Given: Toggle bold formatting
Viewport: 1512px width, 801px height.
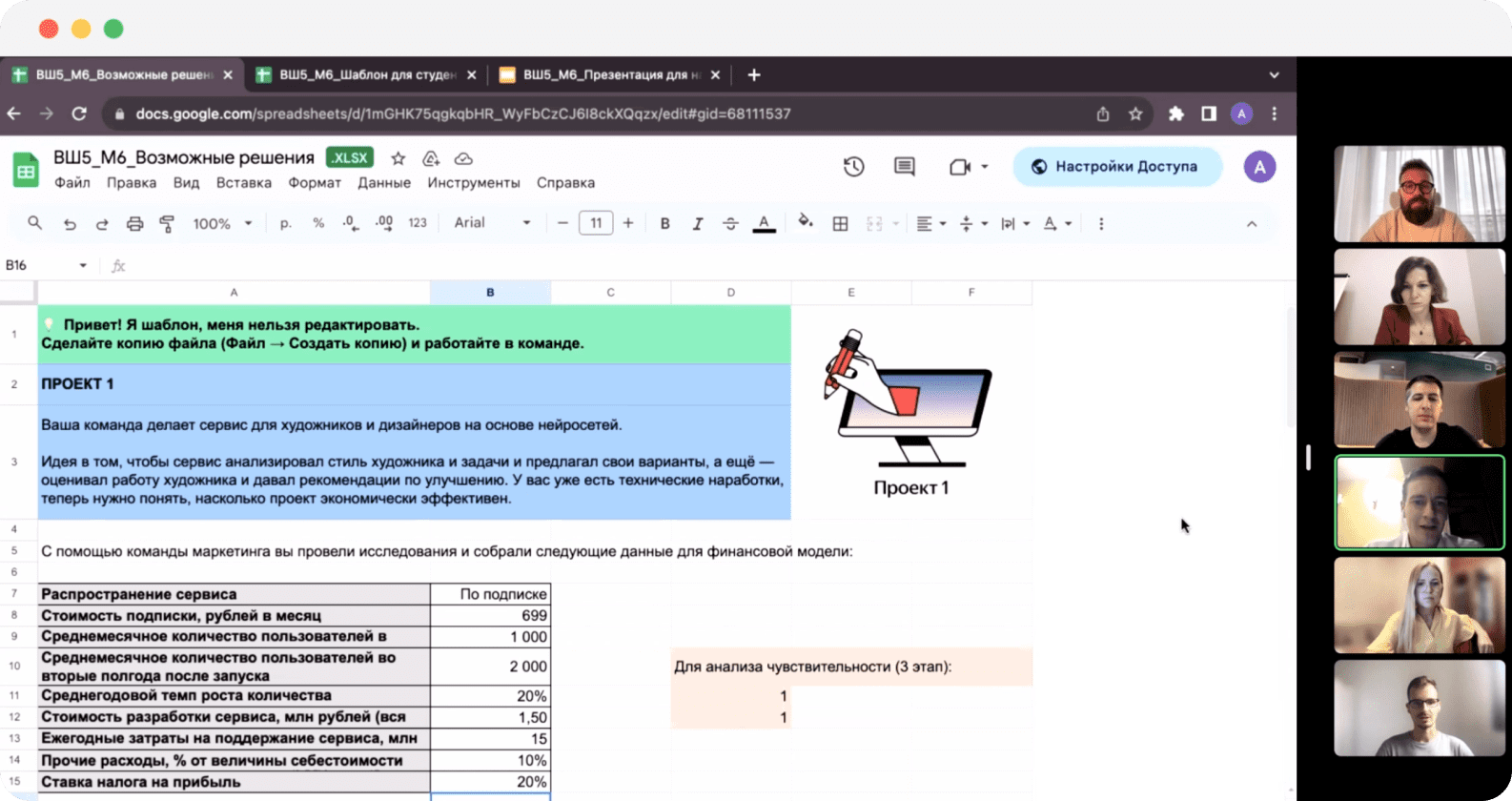Looking at the screenshot, I should point(664,224).
